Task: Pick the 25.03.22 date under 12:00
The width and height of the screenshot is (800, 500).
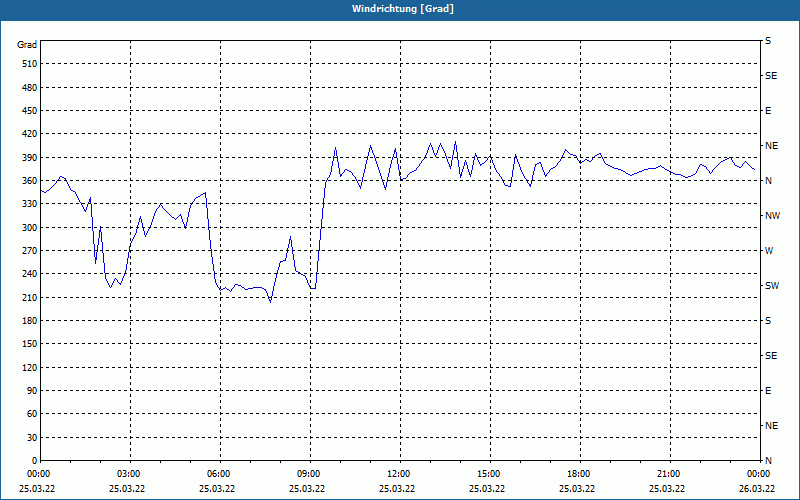Action: 397,489
